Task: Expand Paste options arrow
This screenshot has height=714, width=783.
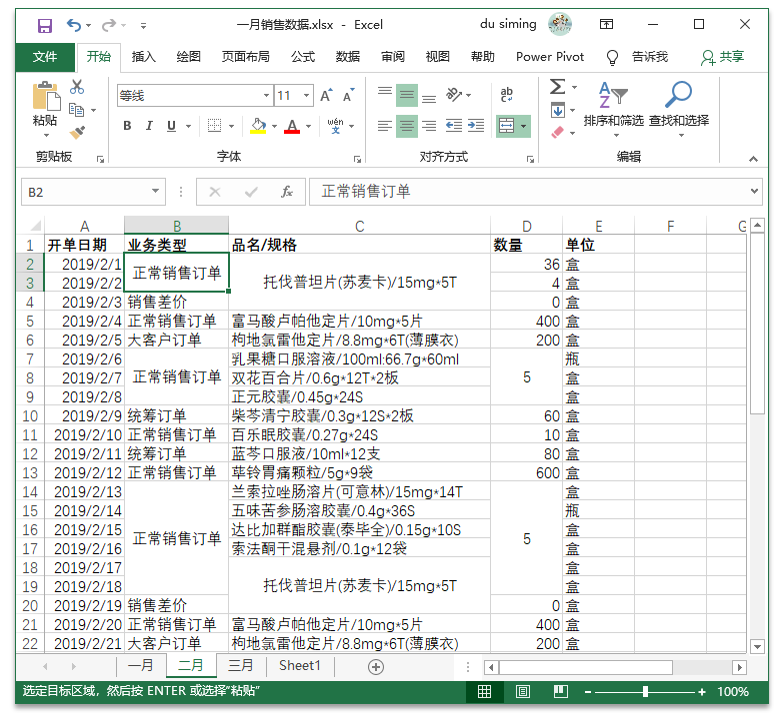Action: (46, 135)
